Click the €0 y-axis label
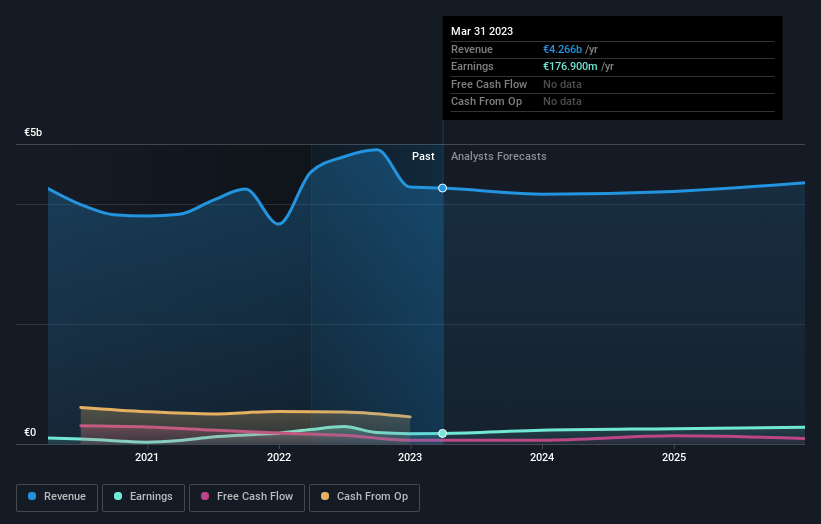This screenshot has width=821, height=524. coord(30,432)
